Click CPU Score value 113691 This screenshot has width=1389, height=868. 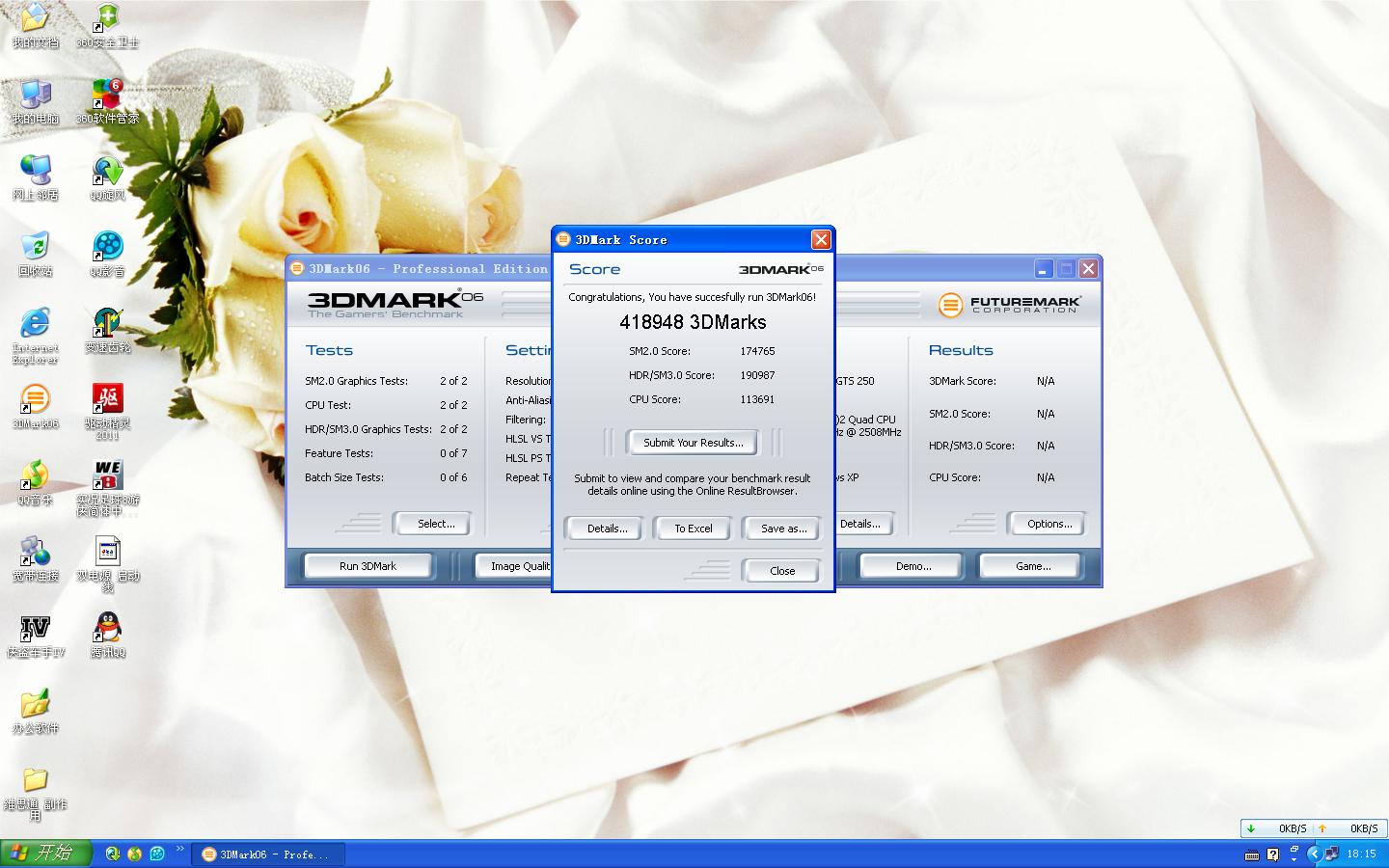757,399
